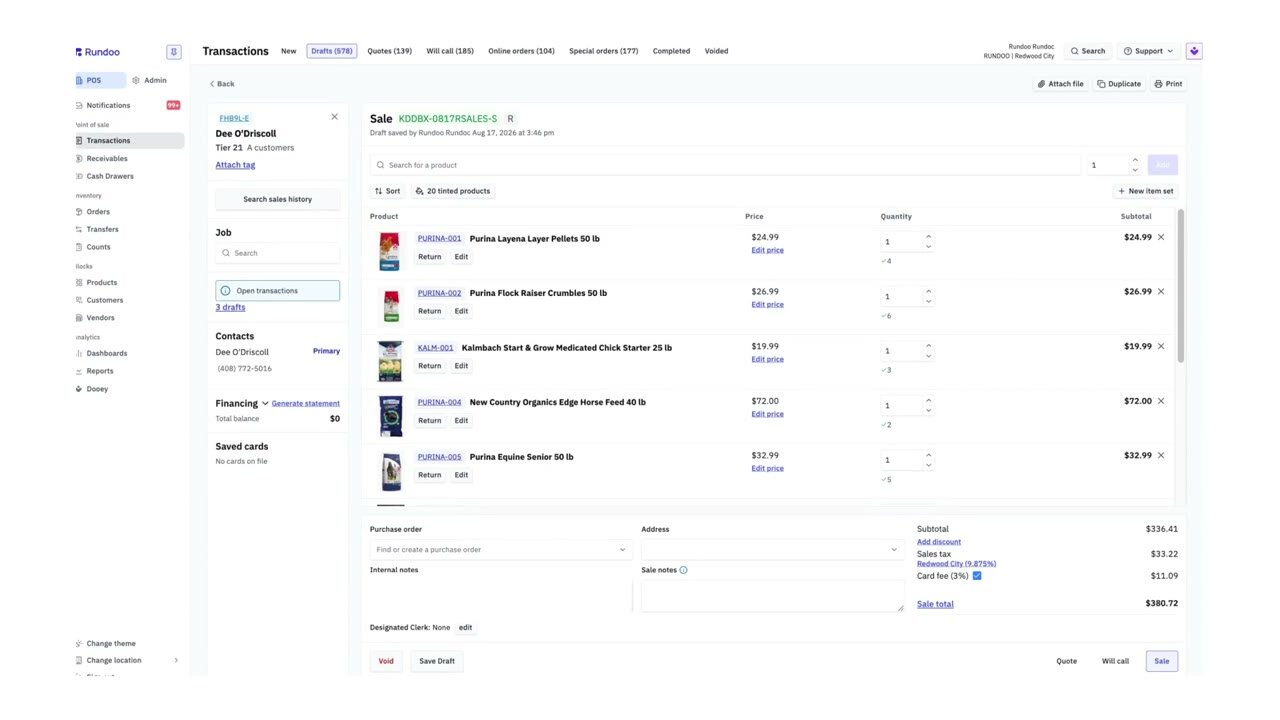Open the Address dropdown
1280x720 pixels.
coord(772,550)
